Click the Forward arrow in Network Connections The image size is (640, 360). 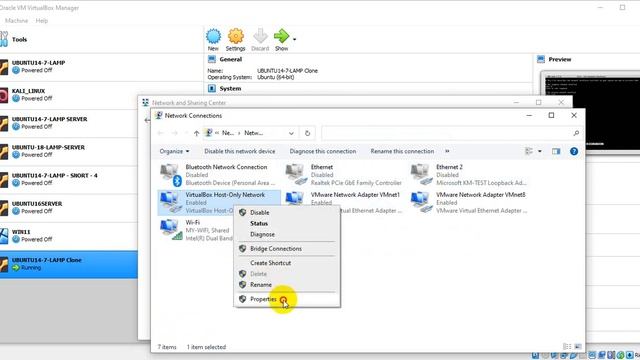click(x=175, y=133)
